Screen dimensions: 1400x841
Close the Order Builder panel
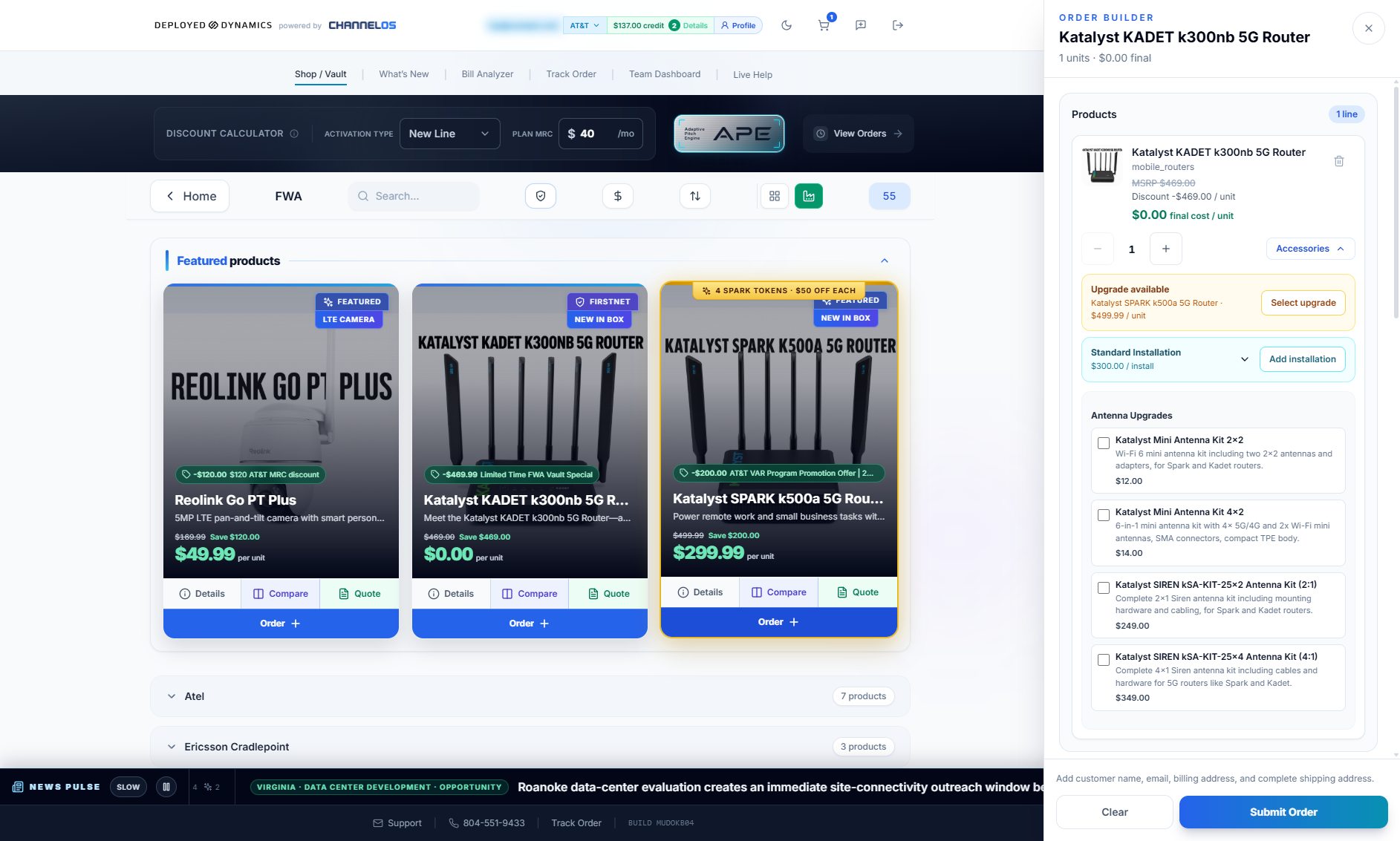pos(1368,28)
